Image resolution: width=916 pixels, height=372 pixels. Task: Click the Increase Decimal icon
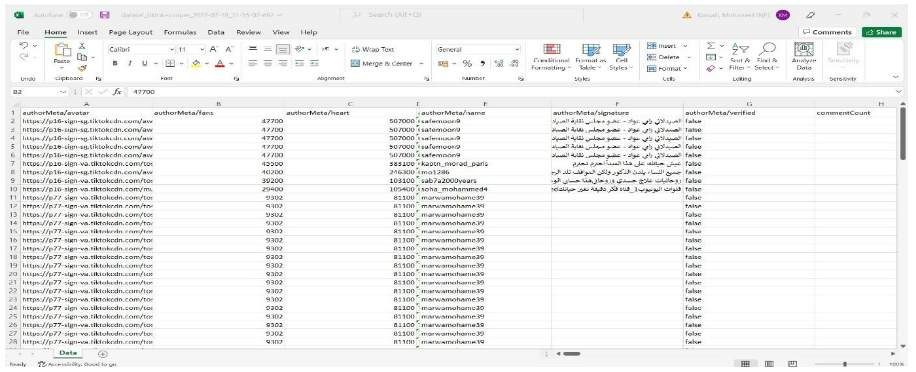498,64
